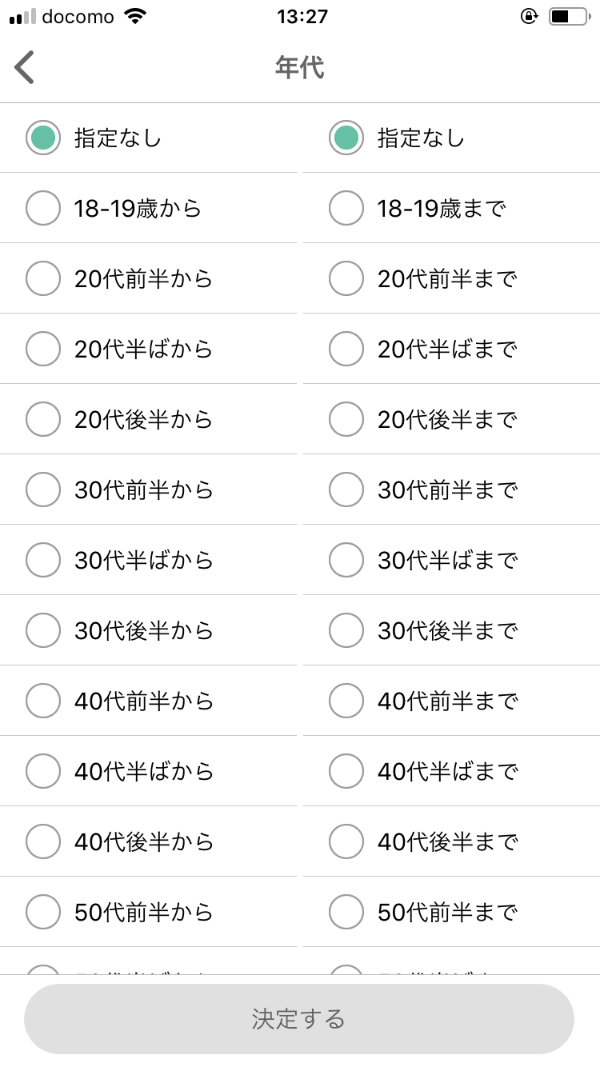Image resolution: width=600 pixels, height=1067 pixels.
Task: Select "40代前半から" radio button
Action: 42,701
